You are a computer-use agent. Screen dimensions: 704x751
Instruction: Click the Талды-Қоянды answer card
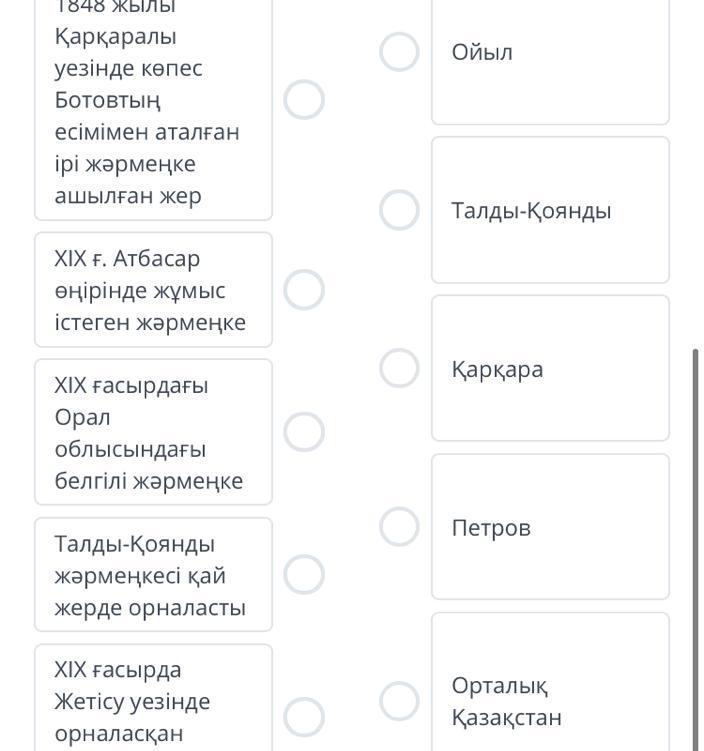click(x=550, y=210)
